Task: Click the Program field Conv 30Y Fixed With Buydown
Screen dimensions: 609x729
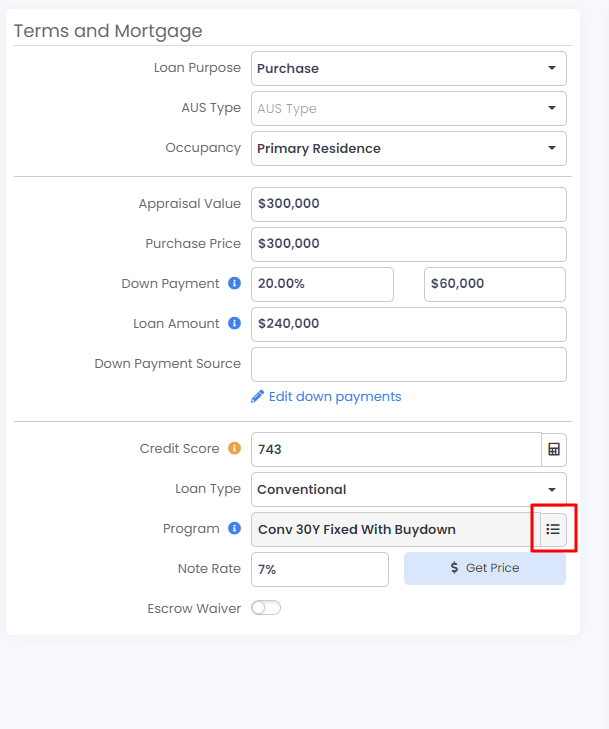Action: 396,529
